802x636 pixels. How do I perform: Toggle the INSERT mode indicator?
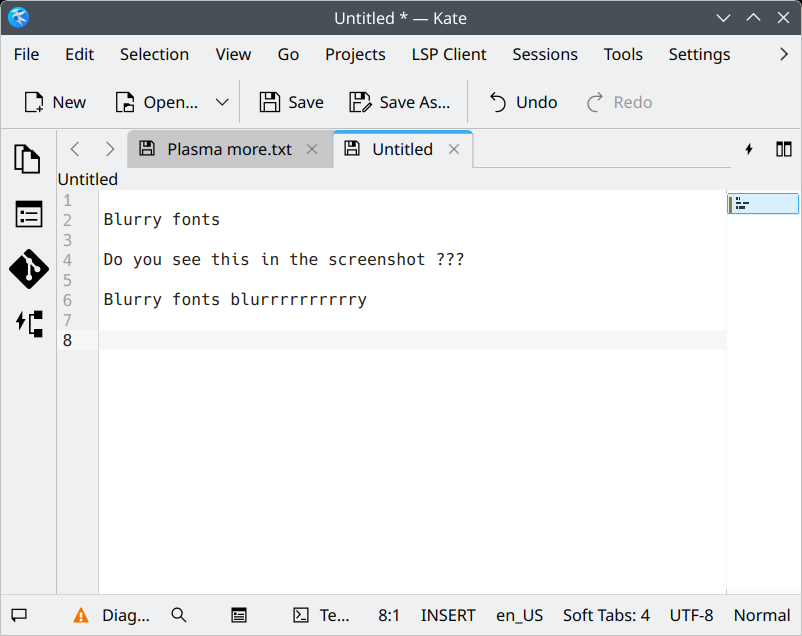448,615
